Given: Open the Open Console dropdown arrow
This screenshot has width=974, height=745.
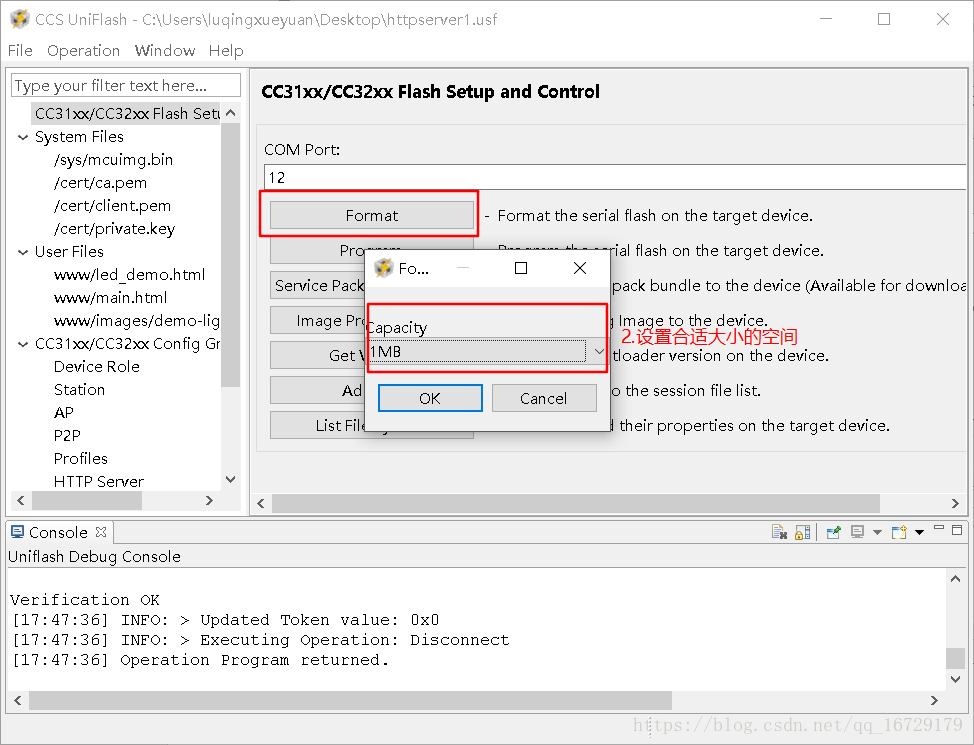Looking at the screenshot, I should (x=919, y=532).
